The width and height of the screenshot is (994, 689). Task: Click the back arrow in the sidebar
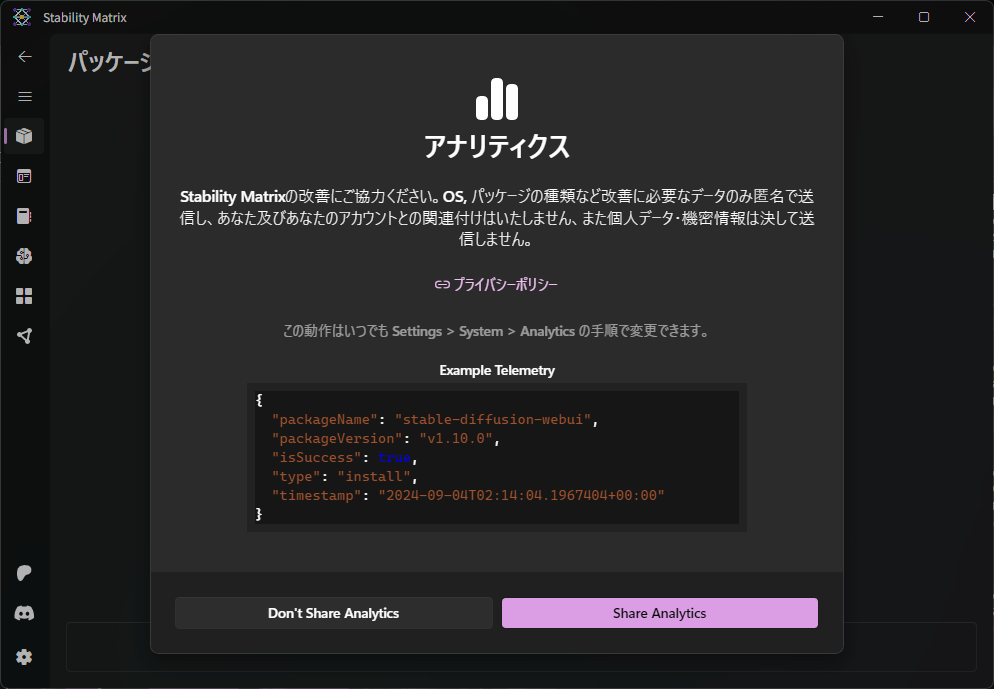(x=25, y=57)
